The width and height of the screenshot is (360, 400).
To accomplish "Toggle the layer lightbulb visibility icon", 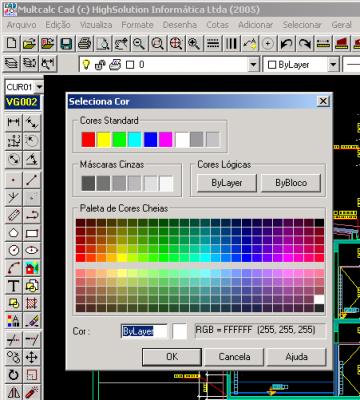I will [86, 65].
